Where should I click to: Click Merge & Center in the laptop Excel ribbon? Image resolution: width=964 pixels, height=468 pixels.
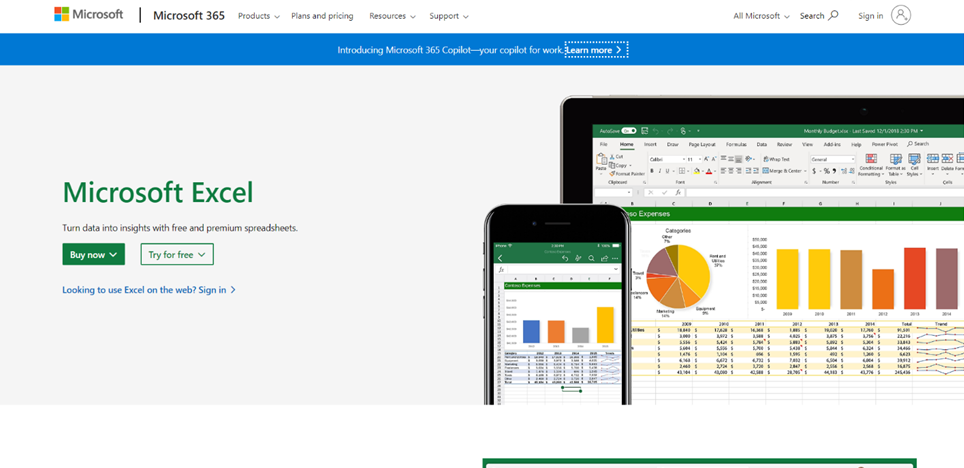(784, 171)
